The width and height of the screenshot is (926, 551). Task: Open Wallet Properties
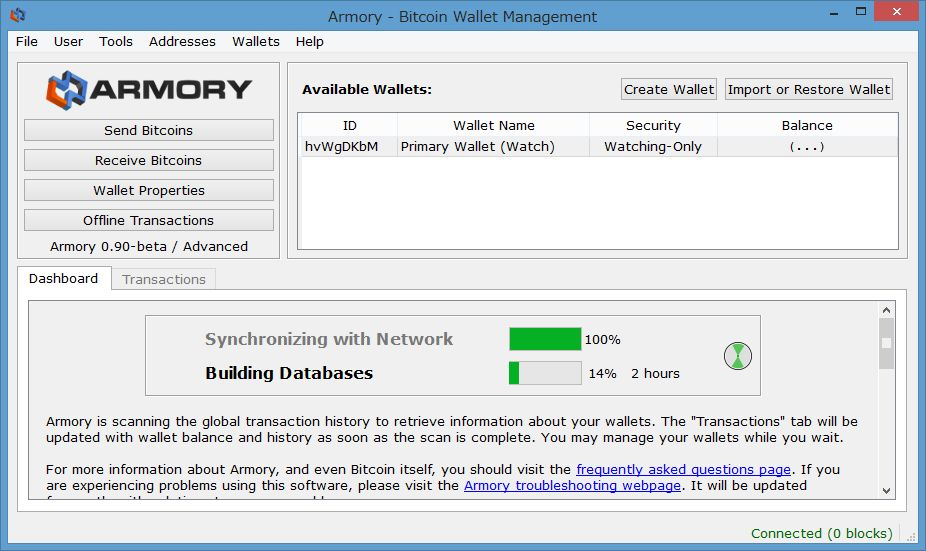click(149, 190)
